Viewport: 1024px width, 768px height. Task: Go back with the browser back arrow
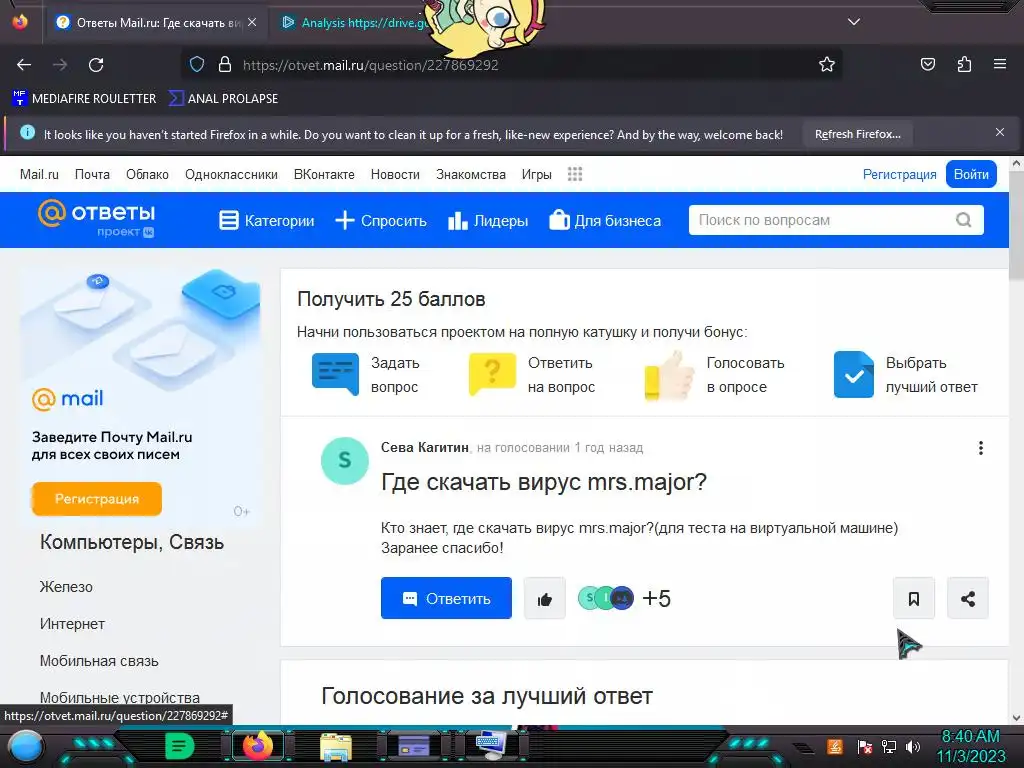pos(24,65)
